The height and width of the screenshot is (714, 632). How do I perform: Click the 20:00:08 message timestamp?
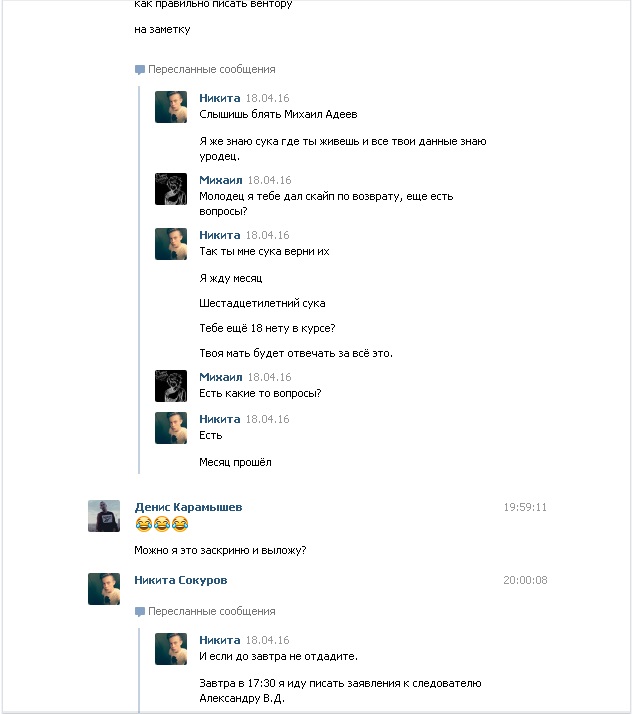tap(525, 580)
